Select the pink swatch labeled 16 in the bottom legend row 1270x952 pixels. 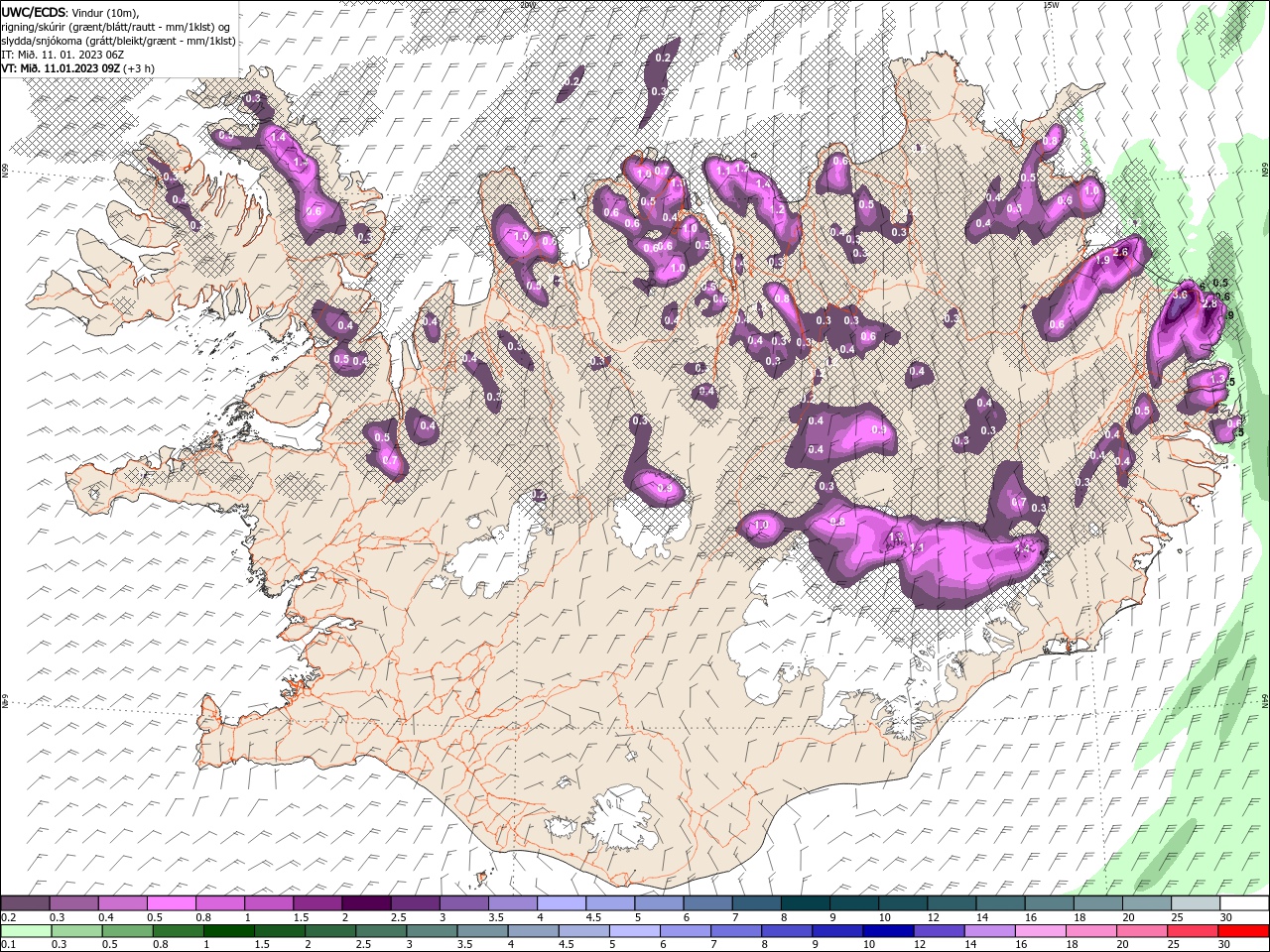click(x=1039, y=930)
